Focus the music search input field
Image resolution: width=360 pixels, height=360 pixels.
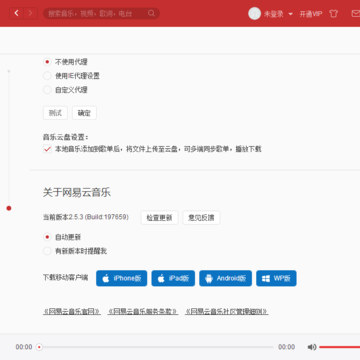click(x=101, y=13)
